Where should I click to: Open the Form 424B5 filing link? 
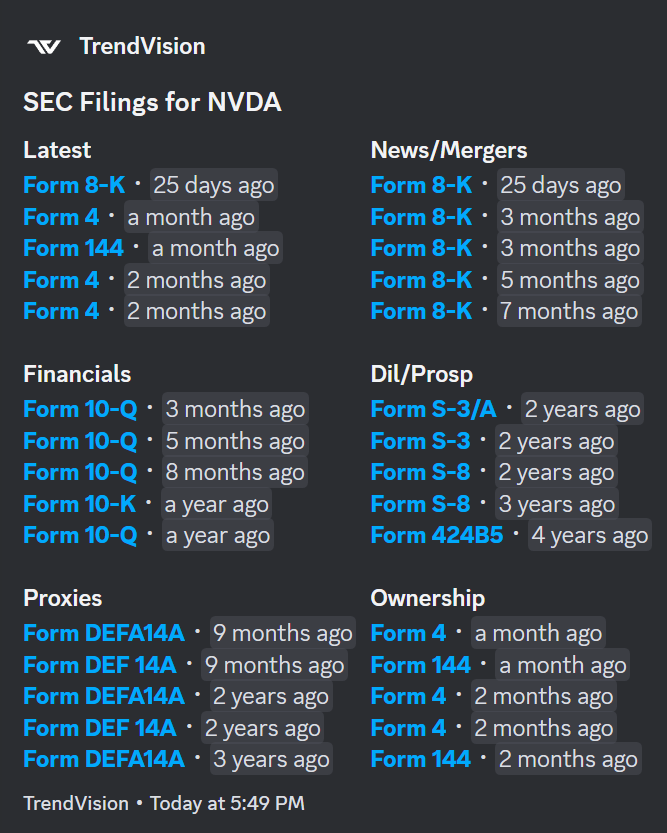click(437, 535)
